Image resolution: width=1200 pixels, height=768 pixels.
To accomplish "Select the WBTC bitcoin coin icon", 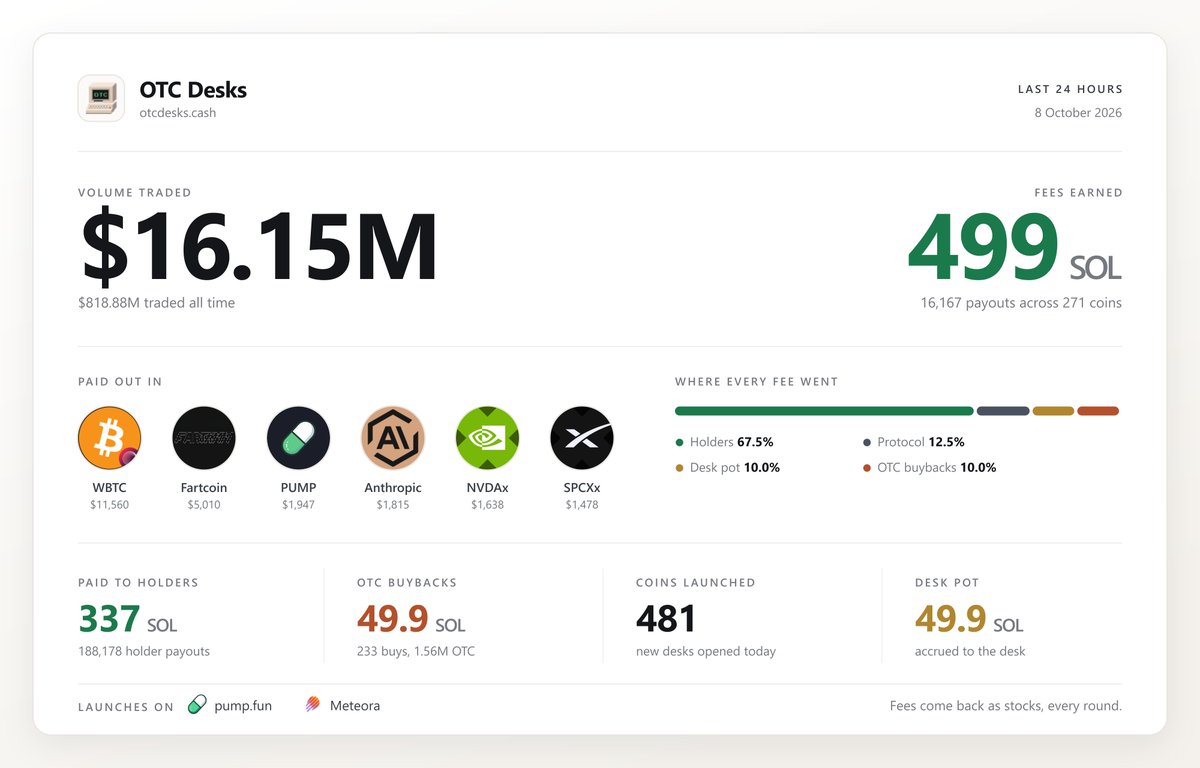I will [110, 438].
